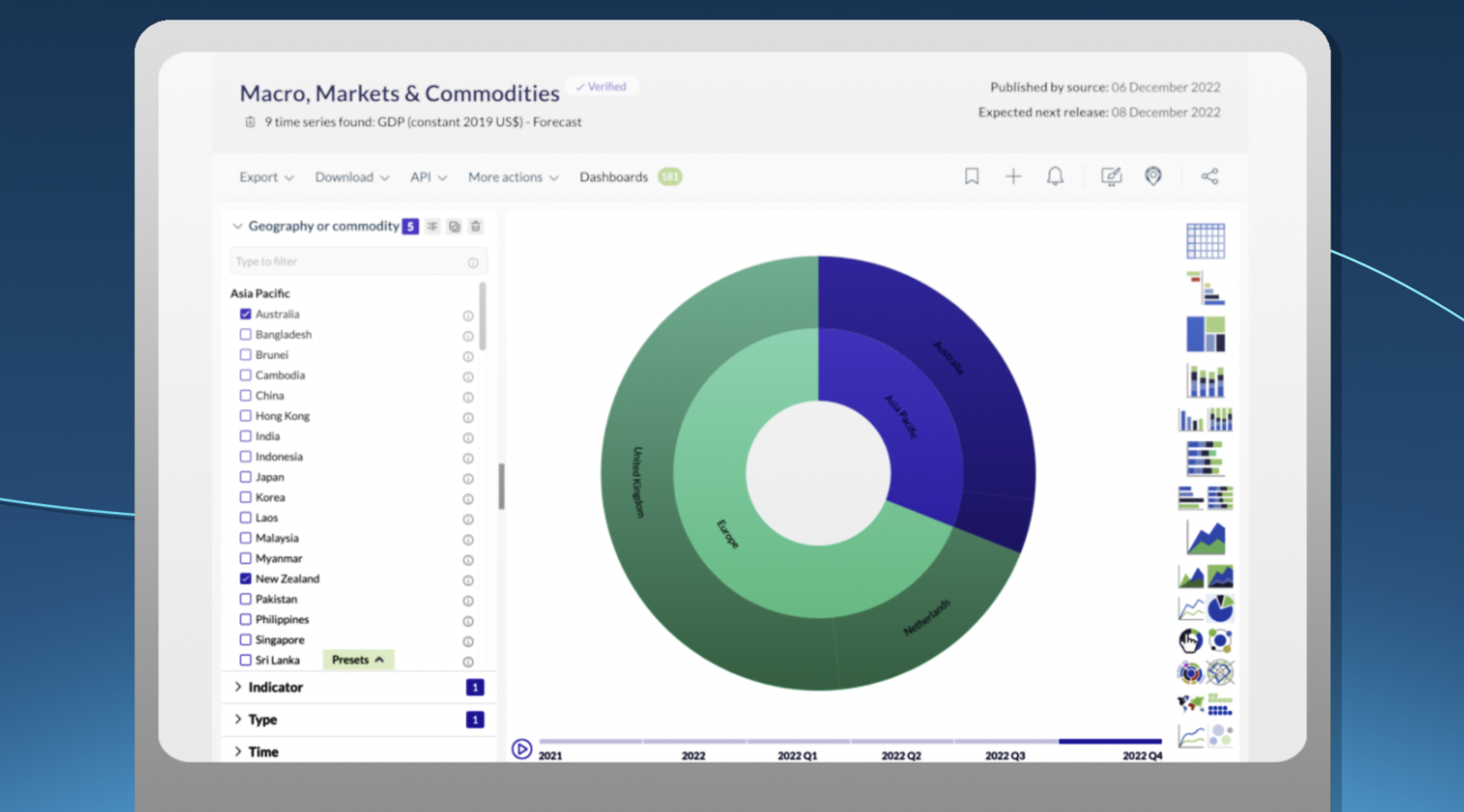Expand the Time section
The image size is (1464, 812).
237,751
